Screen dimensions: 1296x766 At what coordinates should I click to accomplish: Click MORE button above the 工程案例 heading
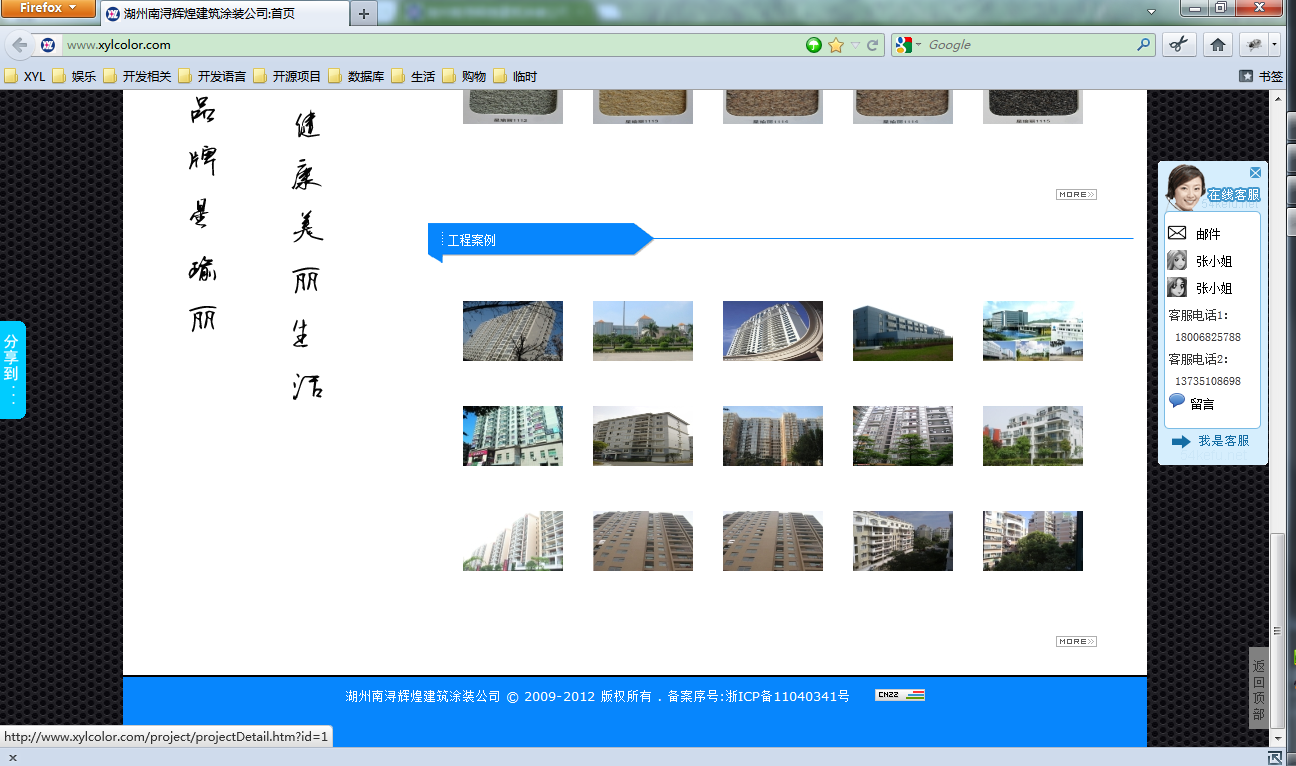[1076, 194]
